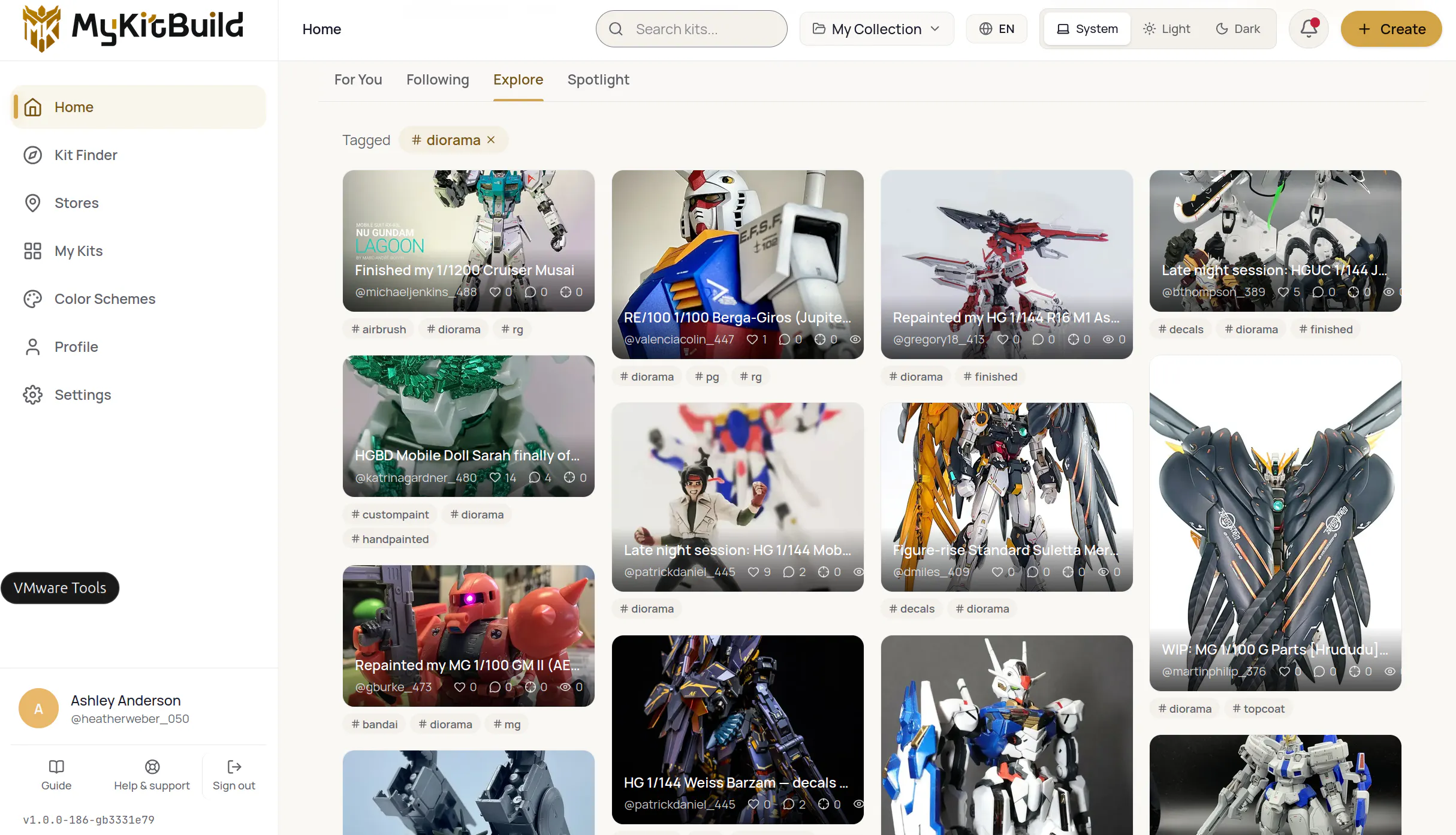Open My Kits grid icon
Screen dimensions: 1456x835
click(32, 251)
